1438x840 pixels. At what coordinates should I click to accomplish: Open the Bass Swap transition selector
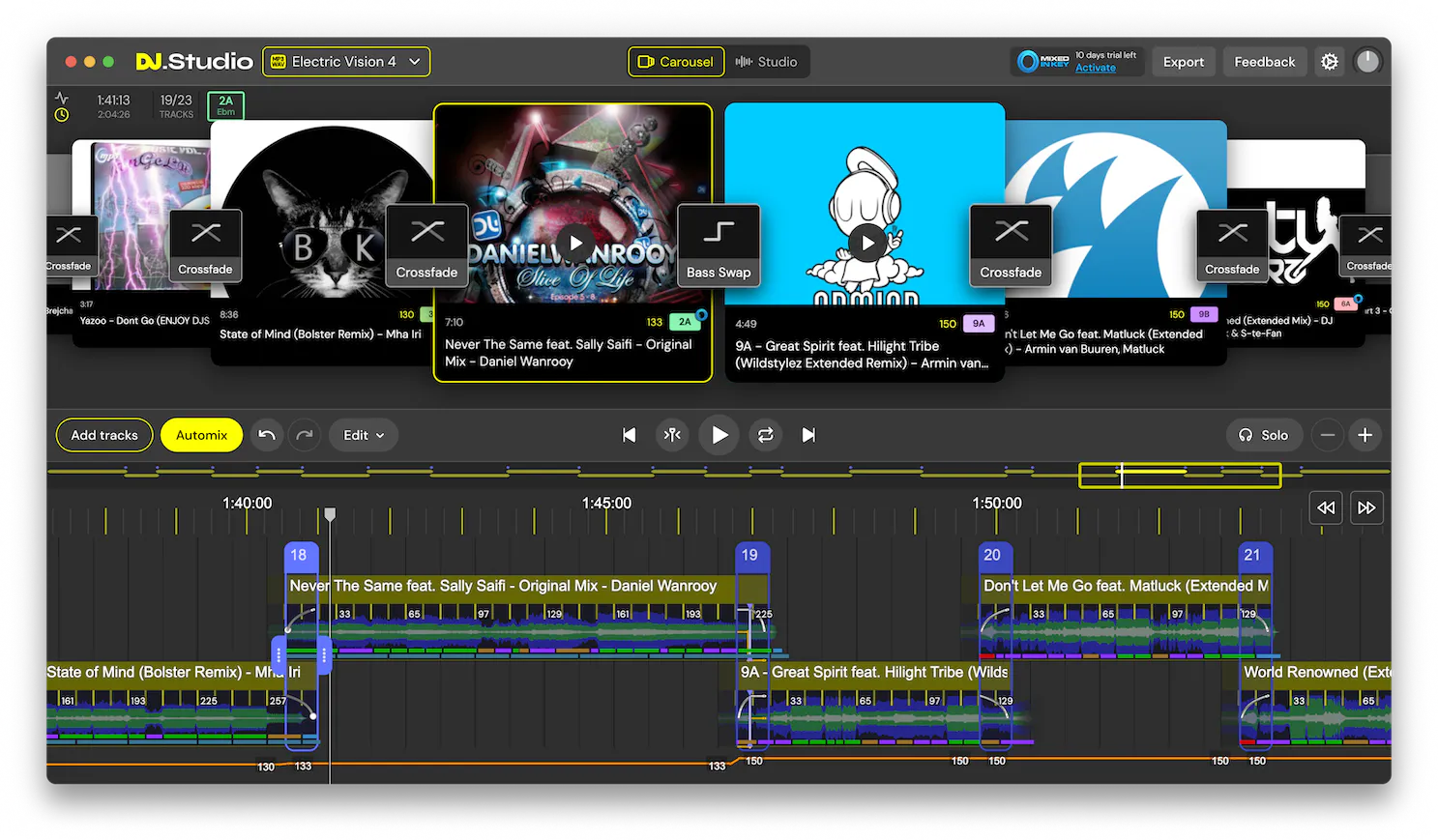click(719, 246)
